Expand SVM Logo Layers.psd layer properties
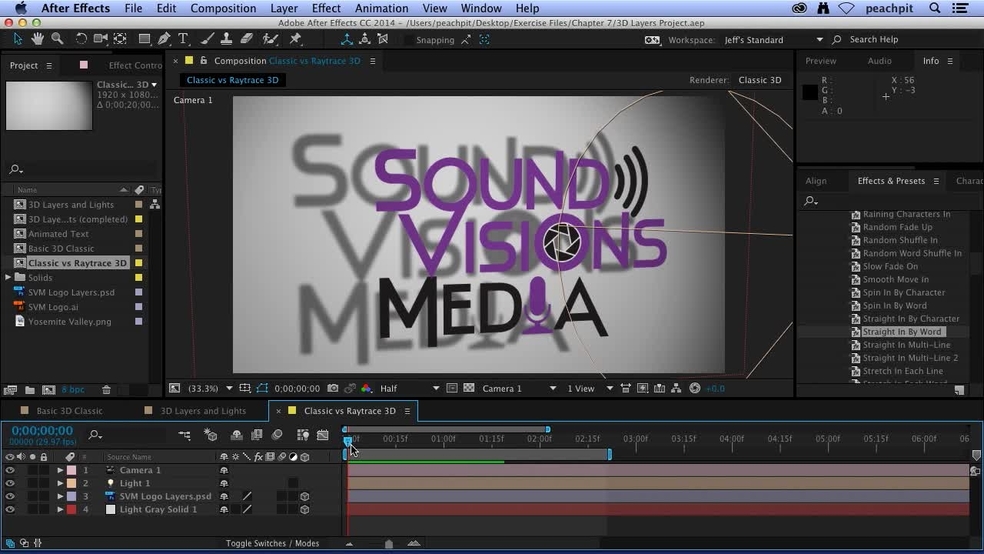984x554 pixels. point(60,496)
